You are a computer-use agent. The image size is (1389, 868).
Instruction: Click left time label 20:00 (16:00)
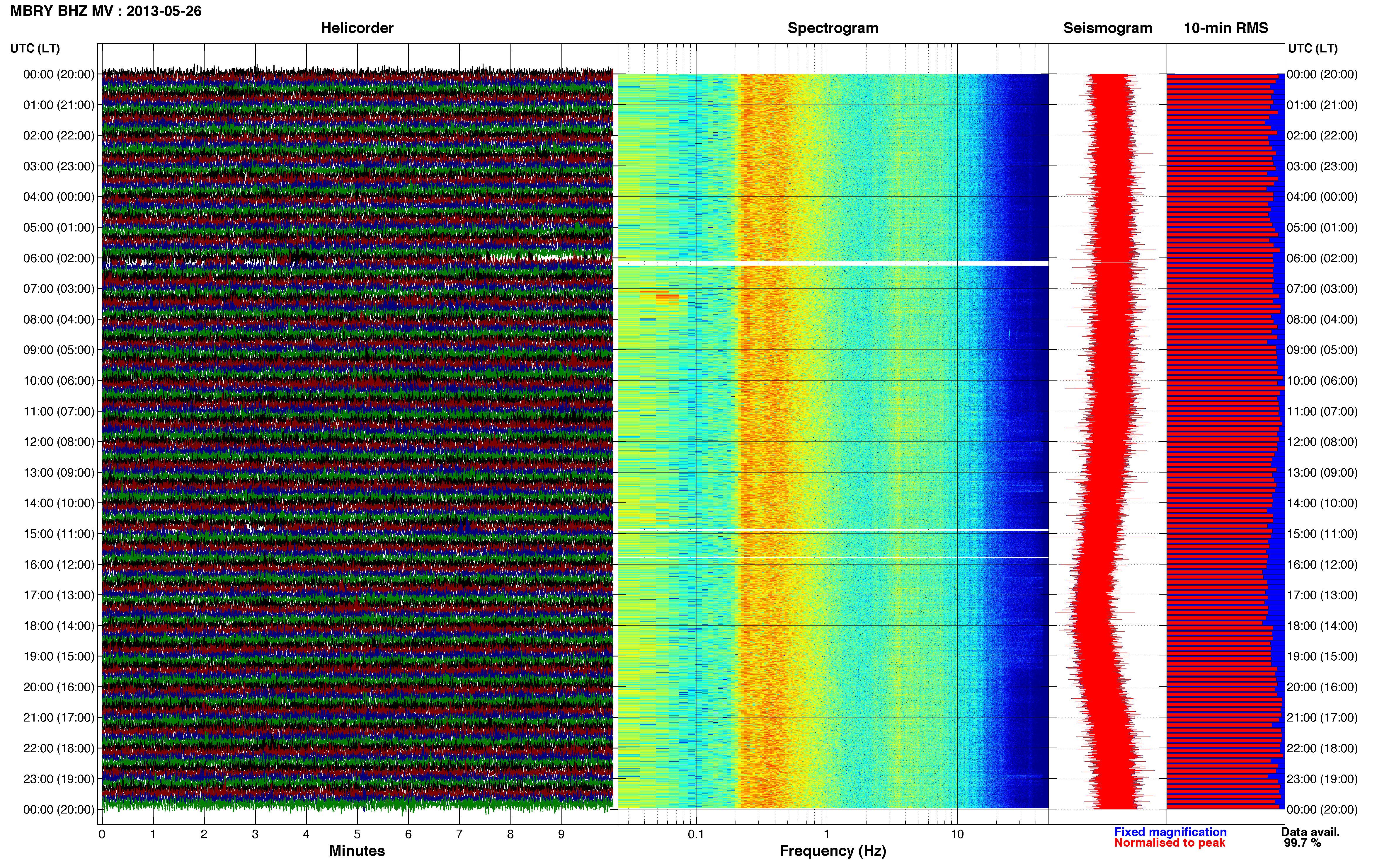[59, 687]
